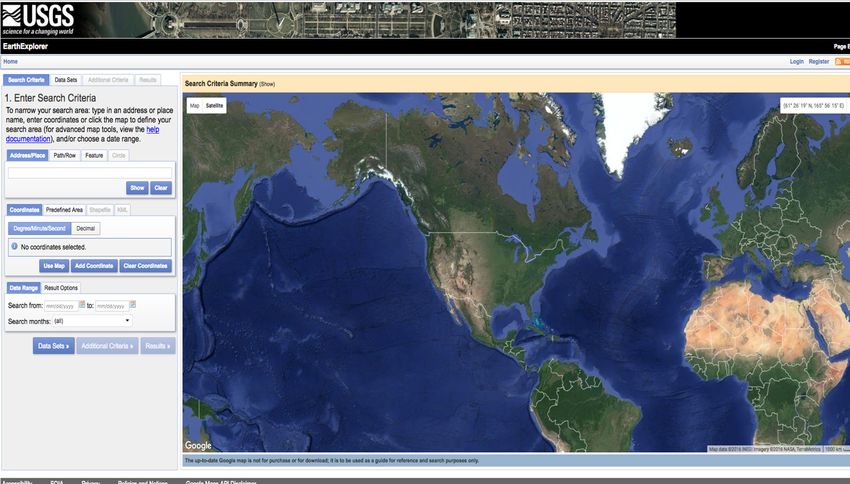Switch map to Satellite view
The height and width of the screenshot is (484, 850).
pos(215,105)
